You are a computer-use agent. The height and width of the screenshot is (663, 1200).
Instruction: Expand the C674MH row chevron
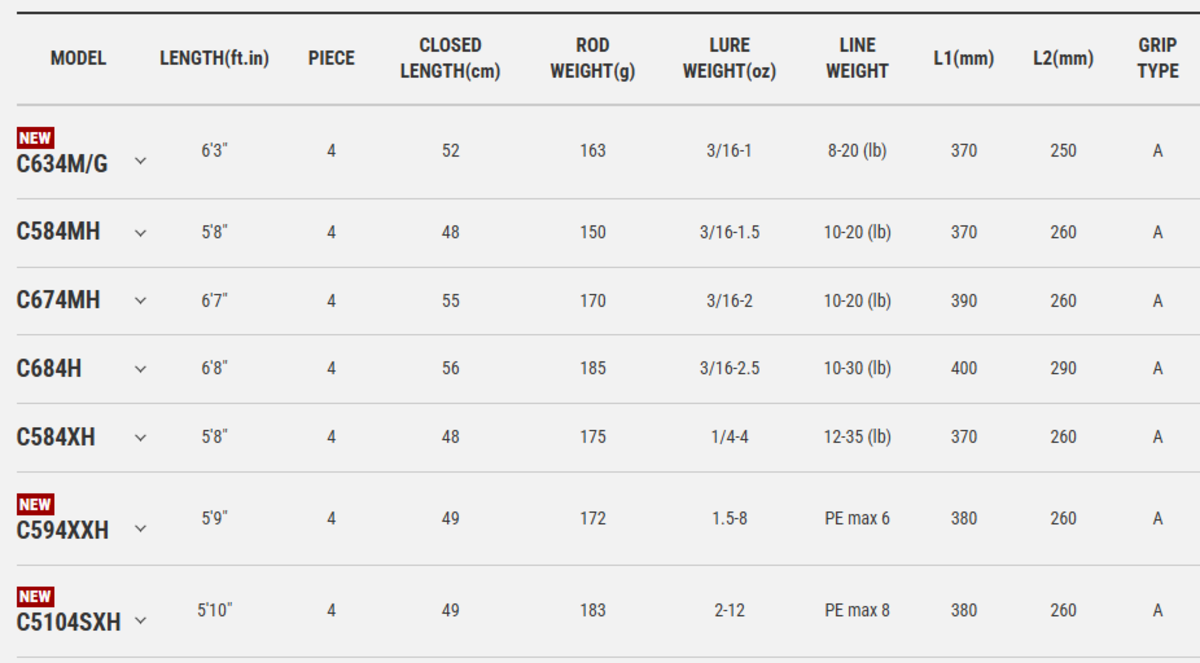point(141,301)
